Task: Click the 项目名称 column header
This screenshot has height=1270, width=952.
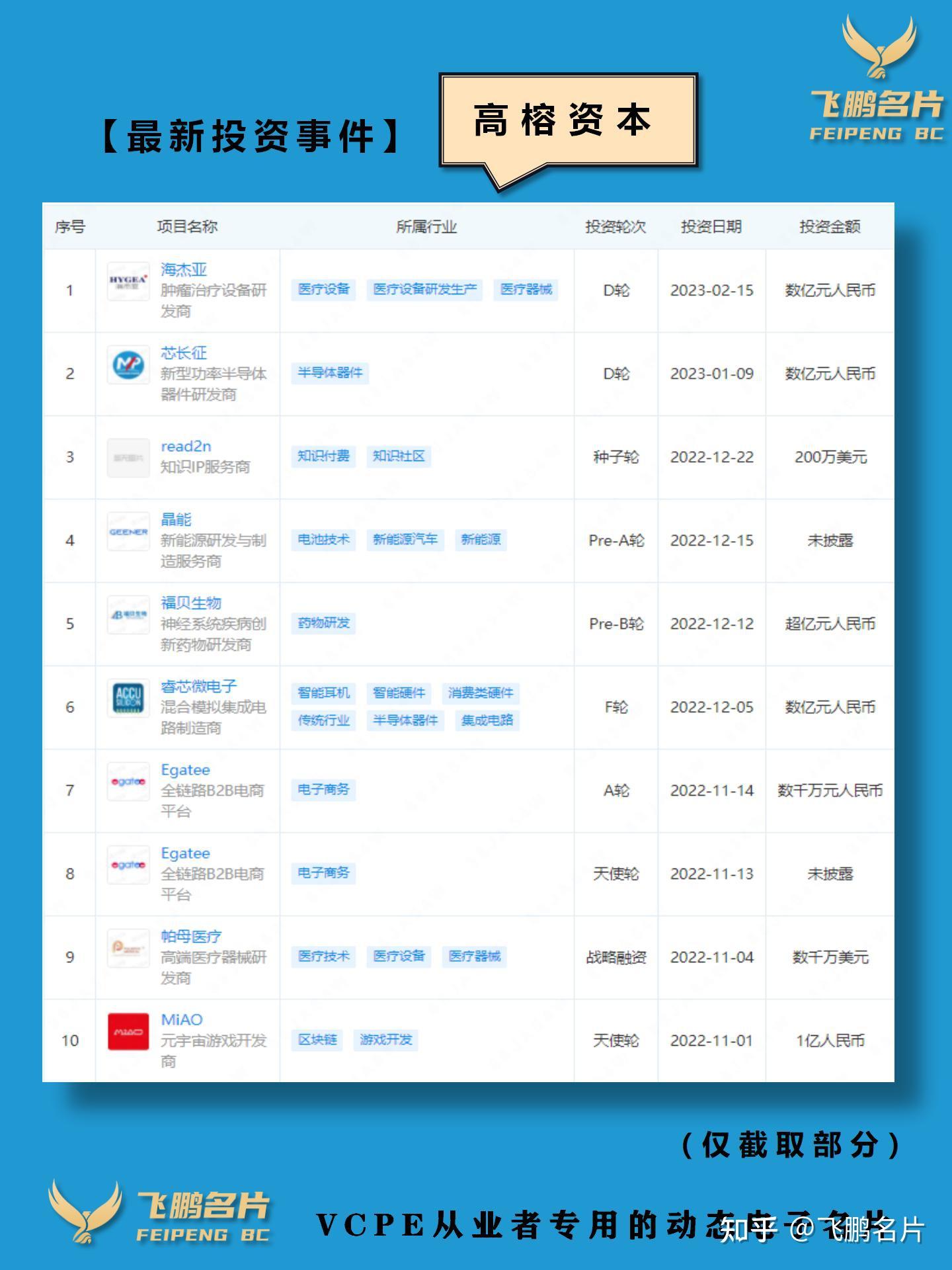Action: coord(187,227)
